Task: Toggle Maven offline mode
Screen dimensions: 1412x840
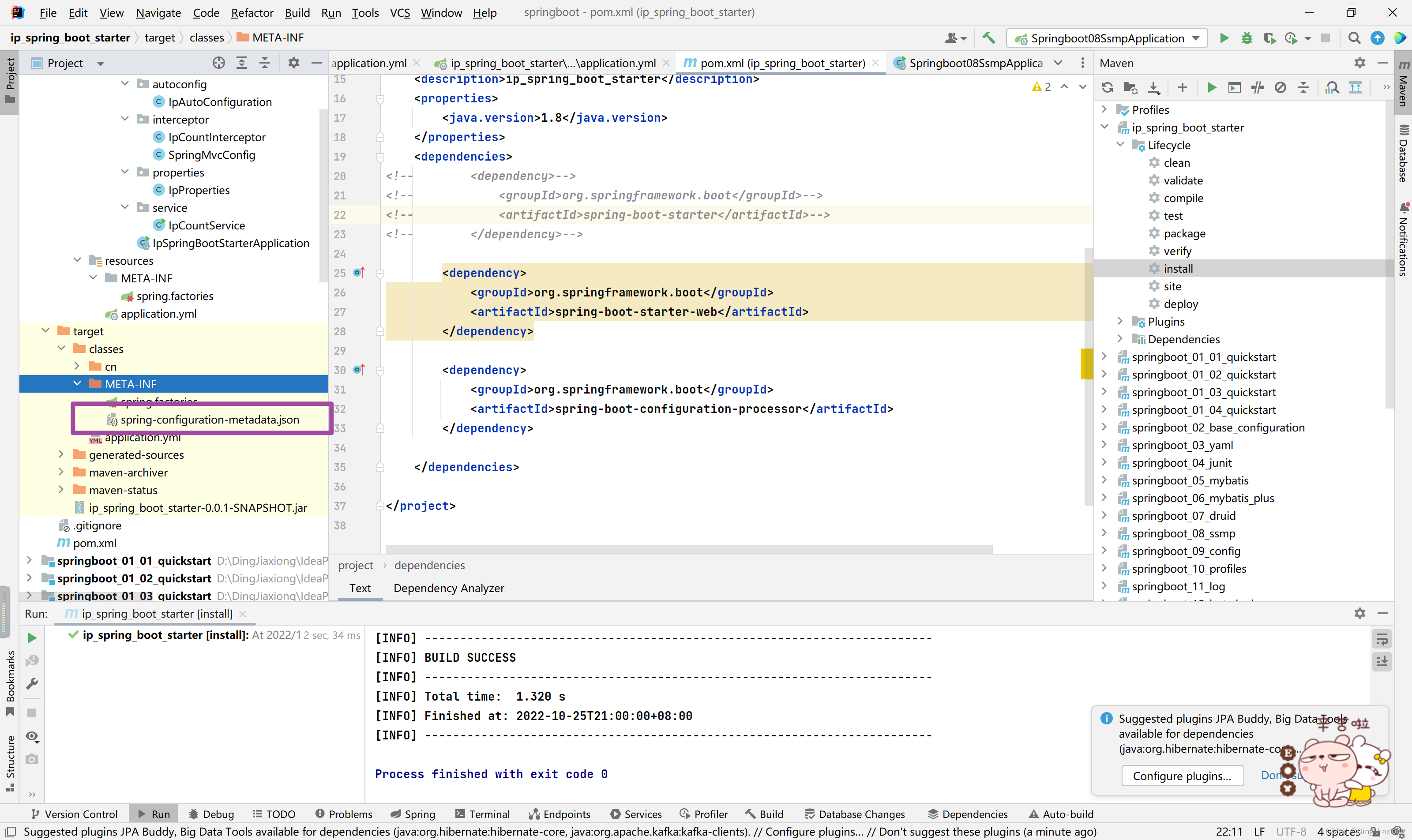Action: point(1258,87)
